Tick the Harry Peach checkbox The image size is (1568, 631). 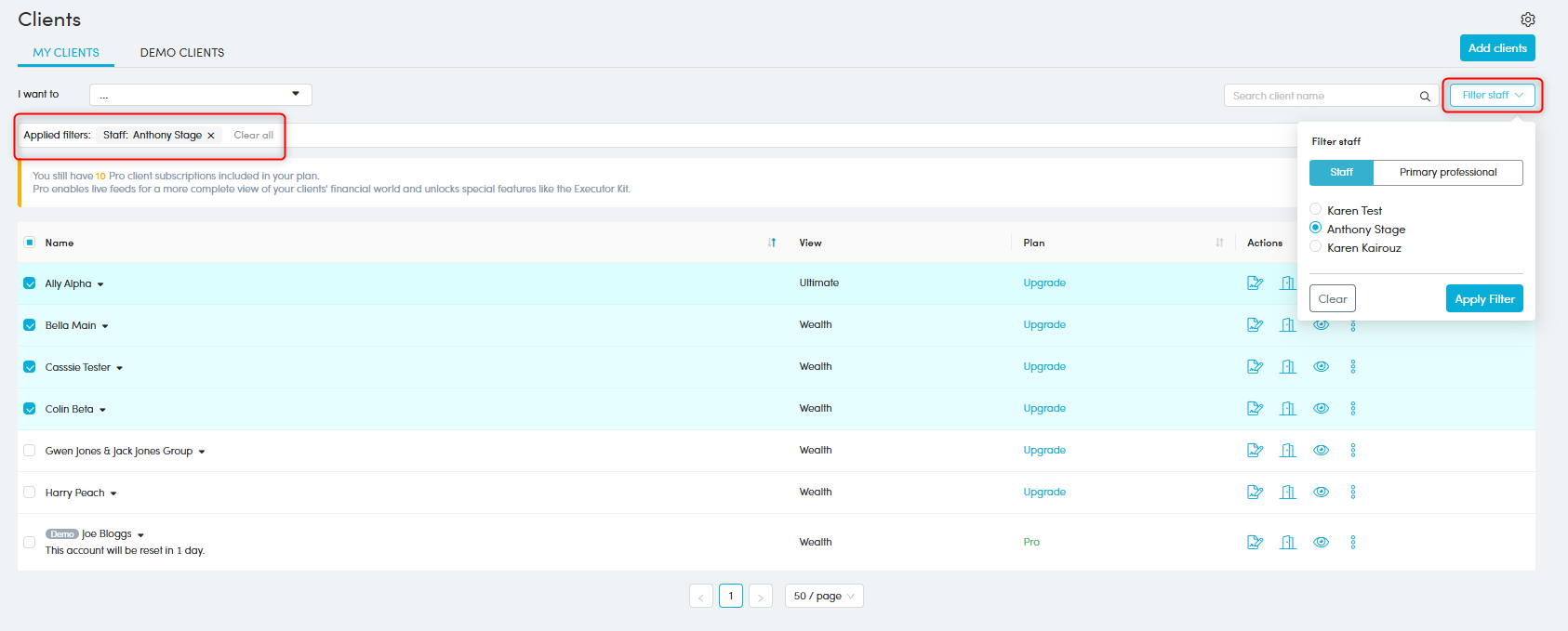point(30,493)
